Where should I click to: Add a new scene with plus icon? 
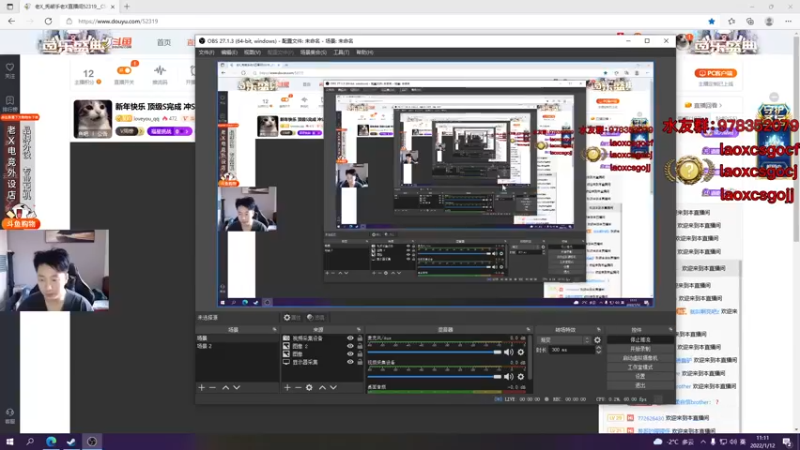(202, 388)
